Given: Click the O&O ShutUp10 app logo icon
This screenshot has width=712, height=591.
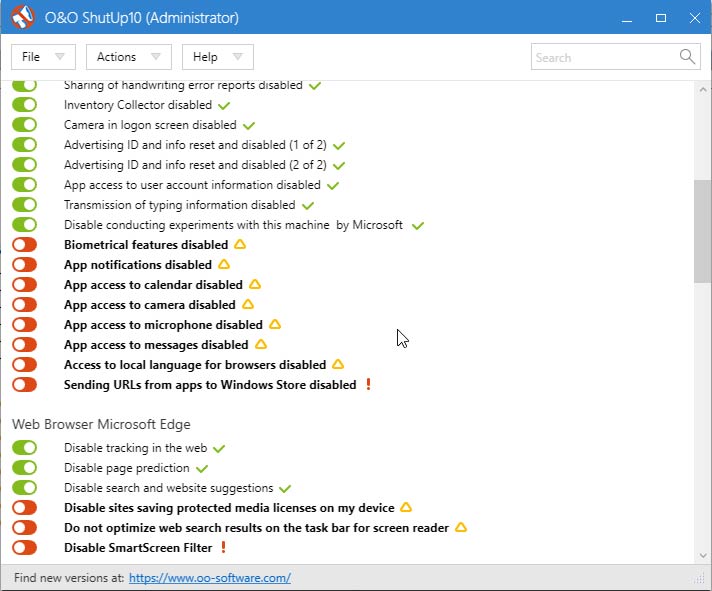Looking at the screenshot, I should click(22, 17).
